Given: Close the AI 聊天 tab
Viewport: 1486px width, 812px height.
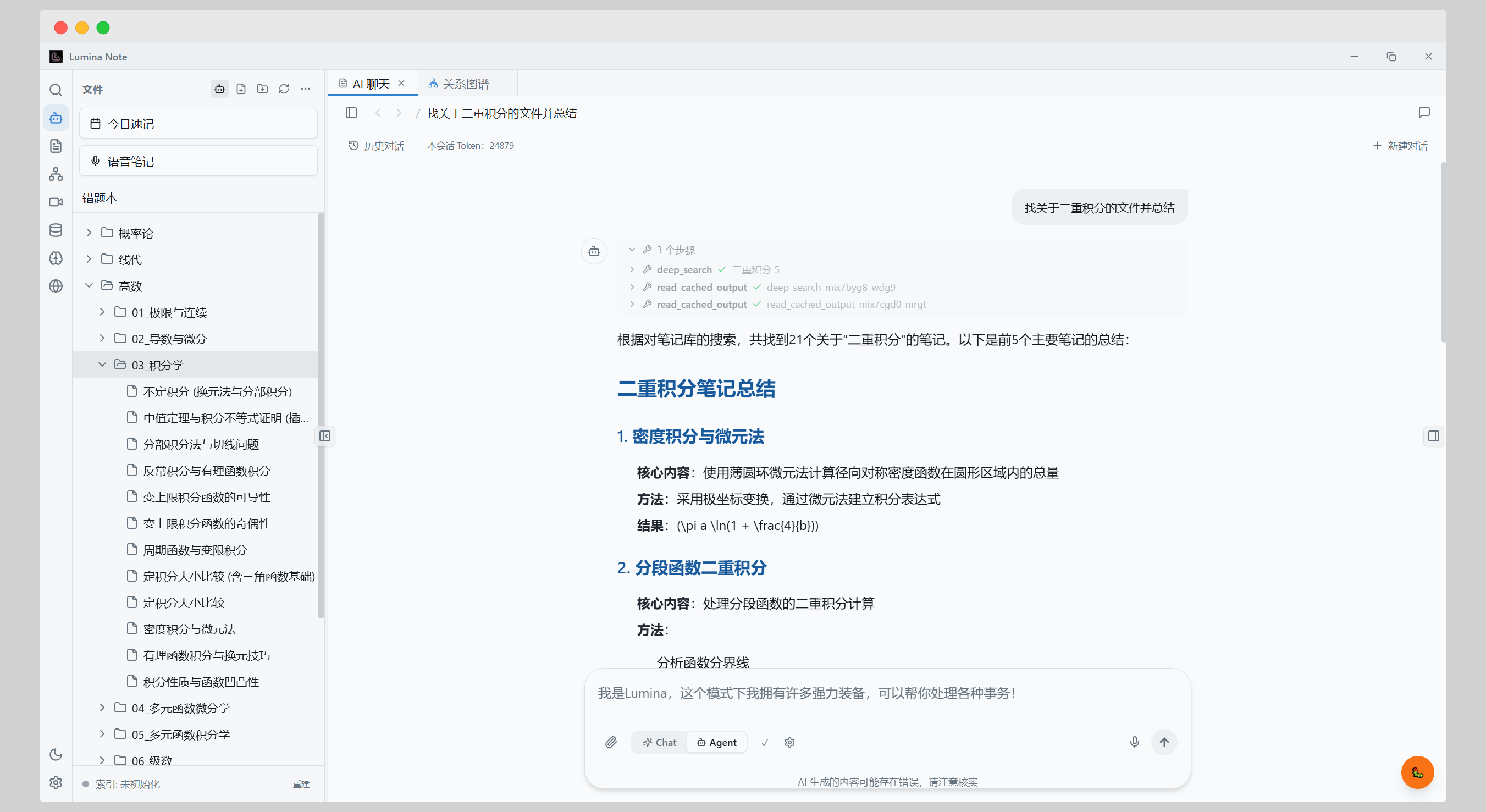Looking at the screenshot, I should coord(401,83).
